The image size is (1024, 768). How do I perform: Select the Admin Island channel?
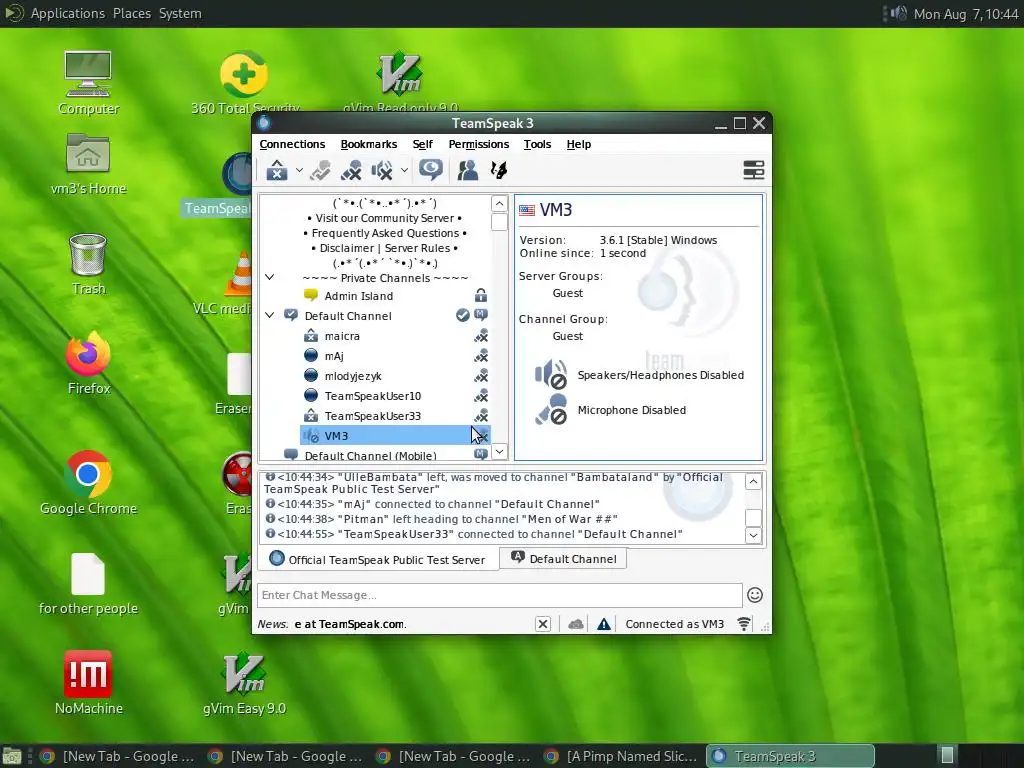pos(359,296)
